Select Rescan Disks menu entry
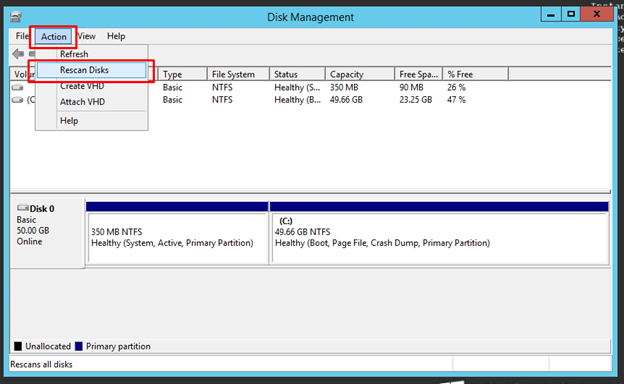 click(x=92, y=70)
